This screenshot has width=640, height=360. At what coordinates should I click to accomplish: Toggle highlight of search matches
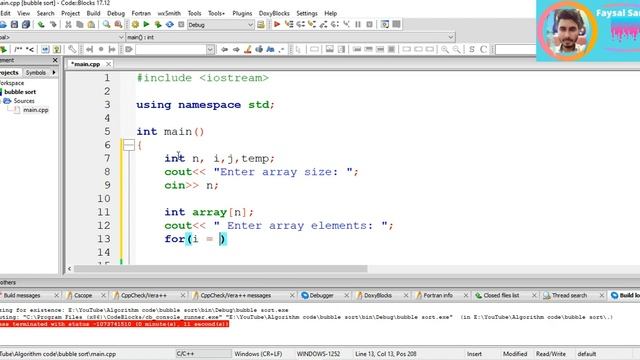[247, 49]
